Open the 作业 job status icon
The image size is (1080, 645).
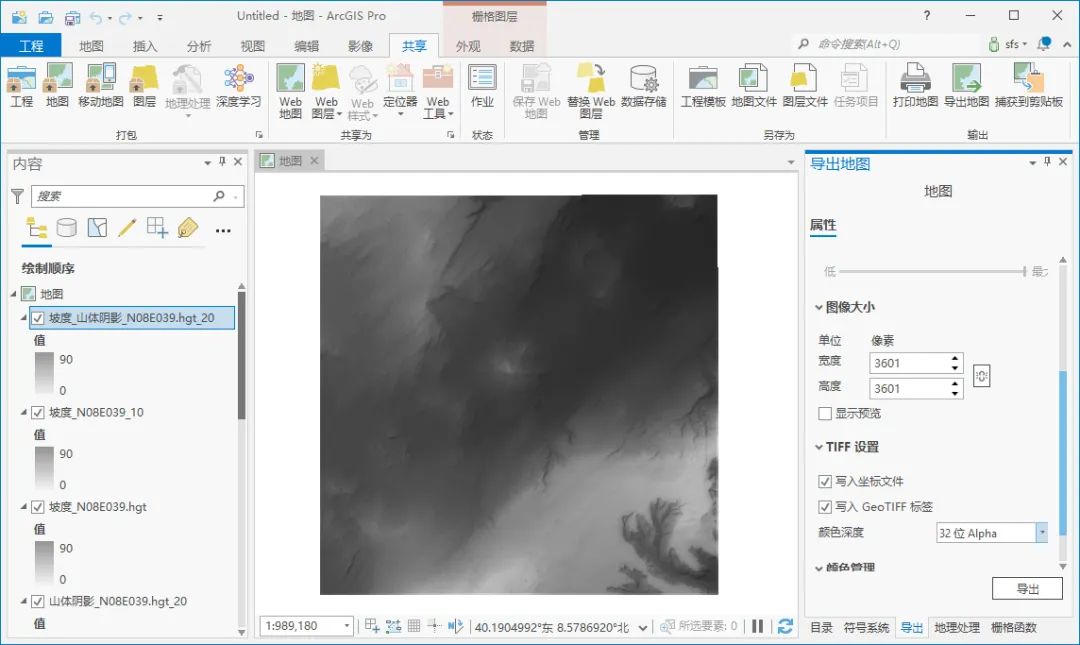[x=482, y=85]
